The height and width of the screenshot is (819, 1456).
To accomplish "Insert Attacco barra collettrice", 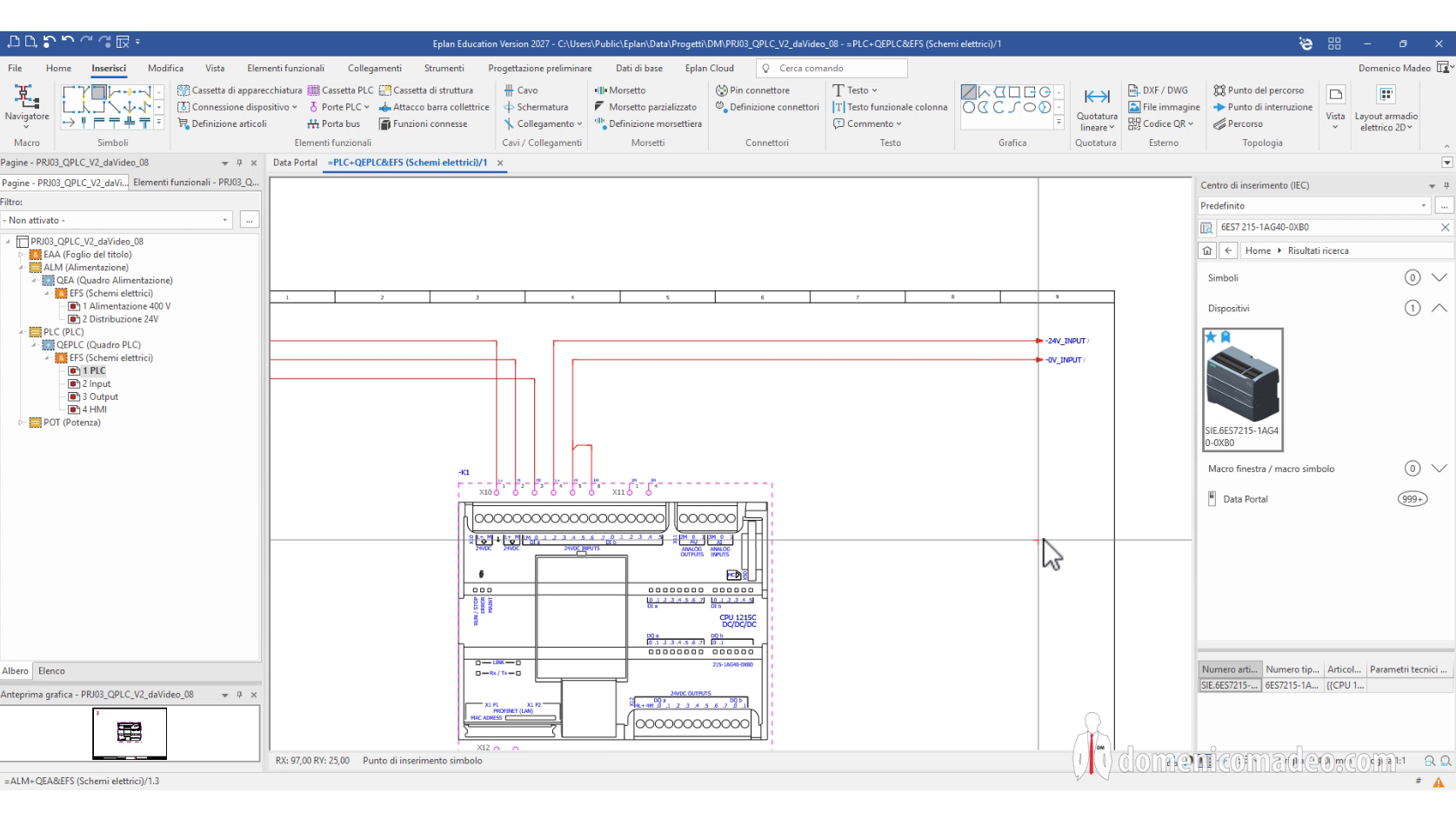I will [x=434, y=107].
